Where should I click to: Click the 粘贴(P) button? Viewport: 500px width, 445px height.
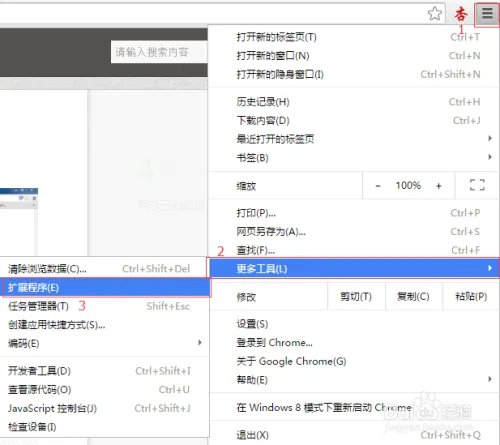pyautogui.click(x=471, y=296)
